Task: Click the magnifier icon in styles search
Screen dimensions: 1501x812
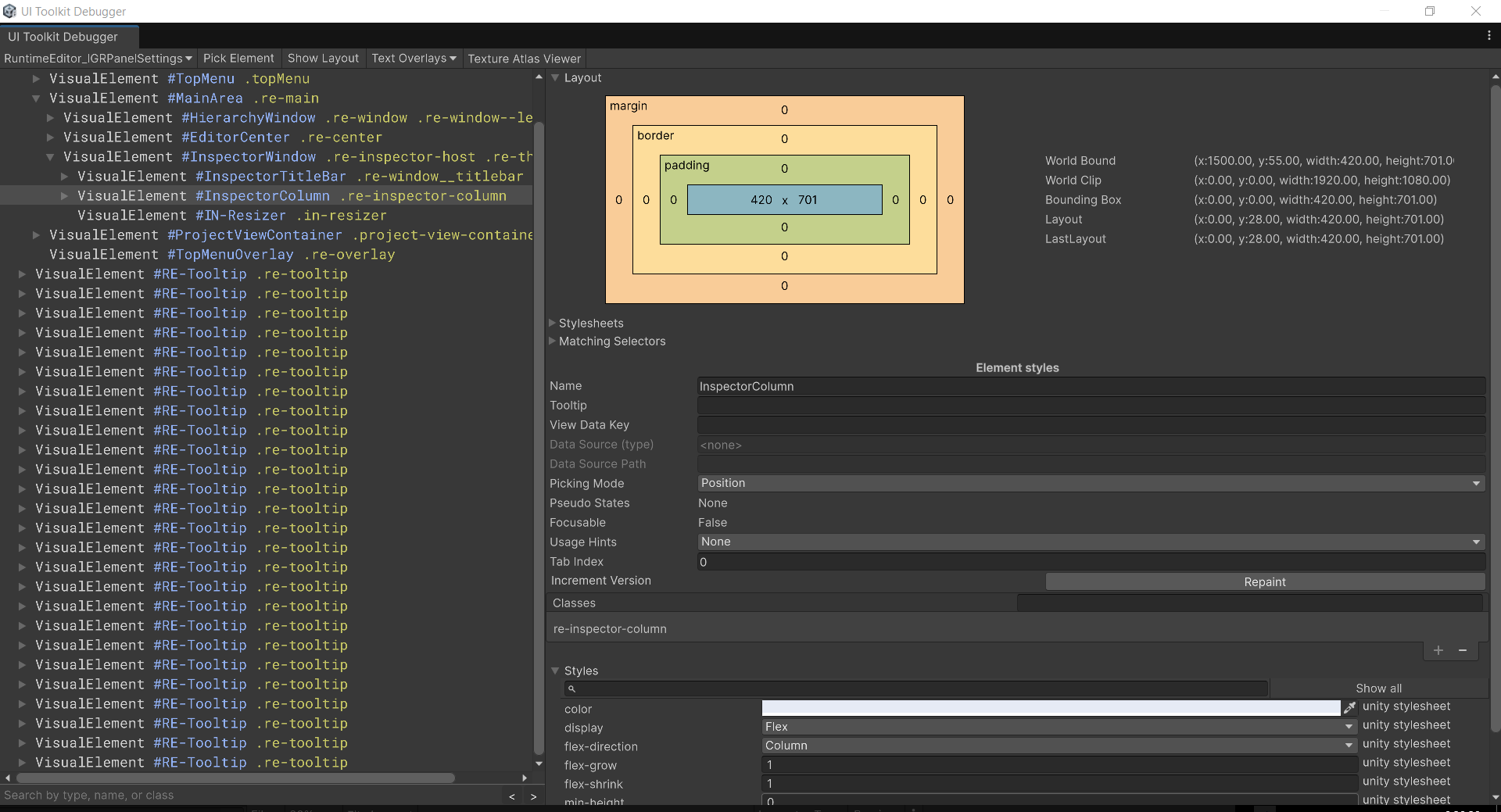Action: tap(571, 689)
